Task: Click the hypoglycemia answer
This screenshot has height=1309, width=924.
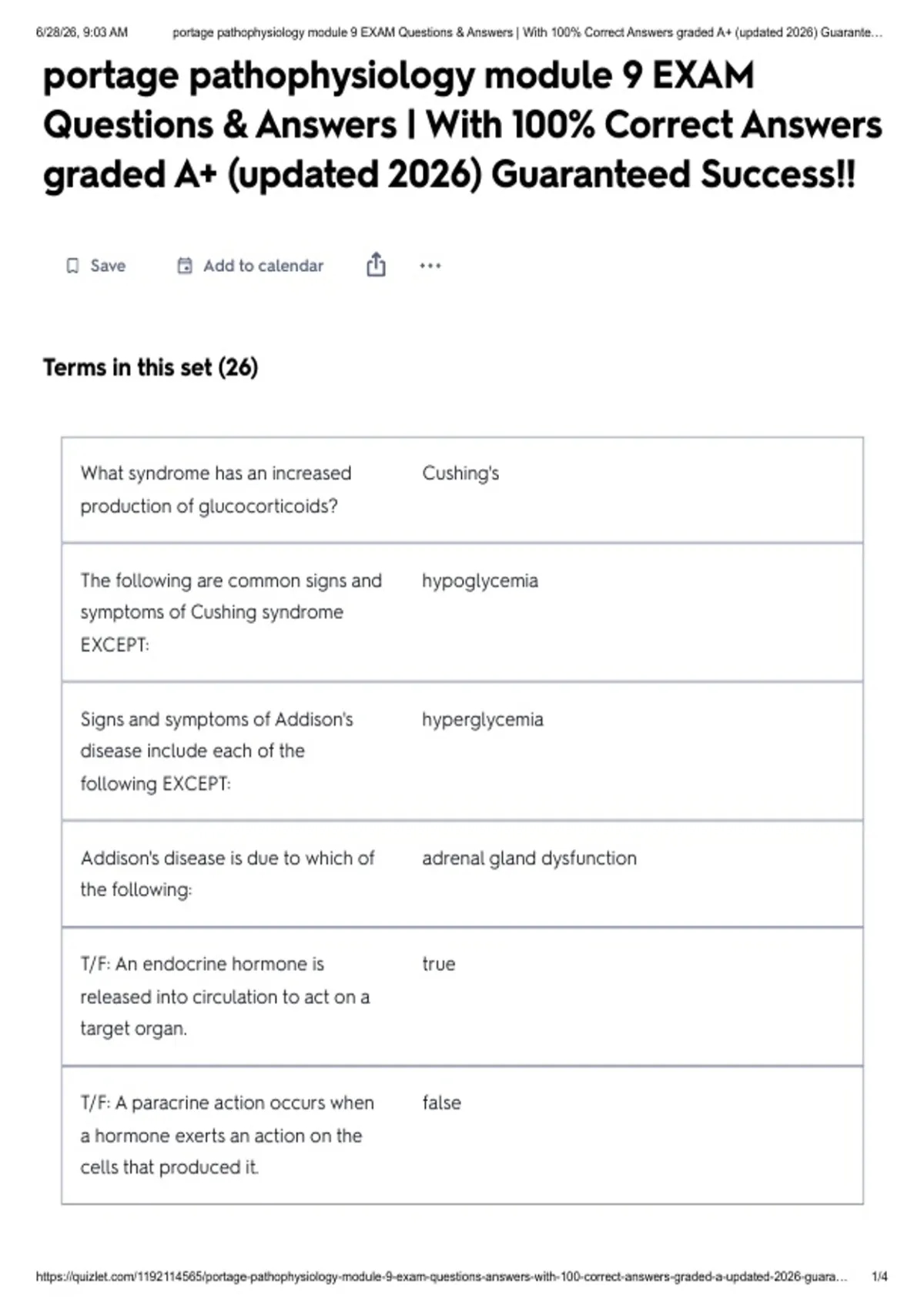Action: [480, 581]
